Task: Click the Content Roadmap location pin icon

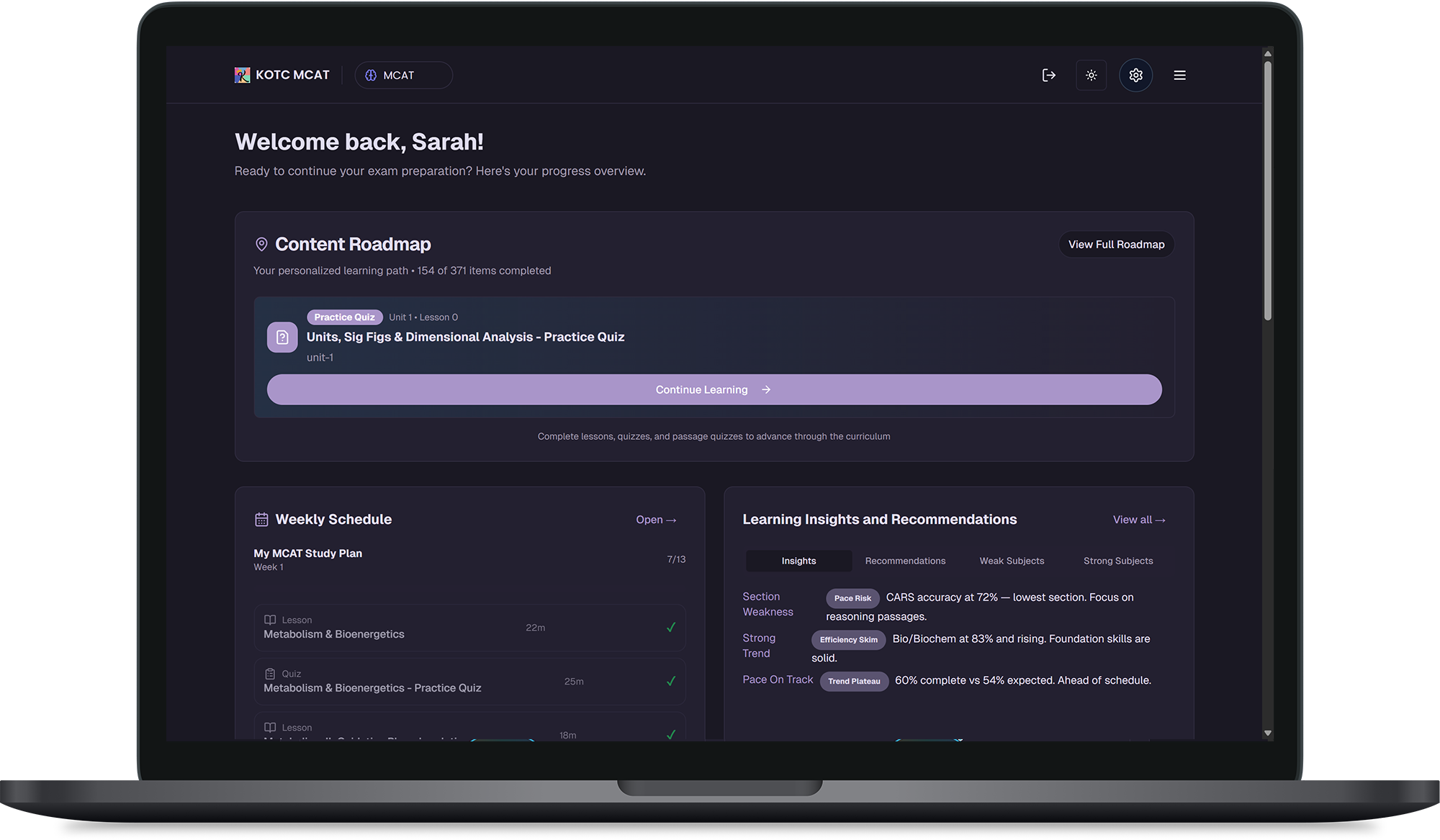Action: (x=261, y=245)
